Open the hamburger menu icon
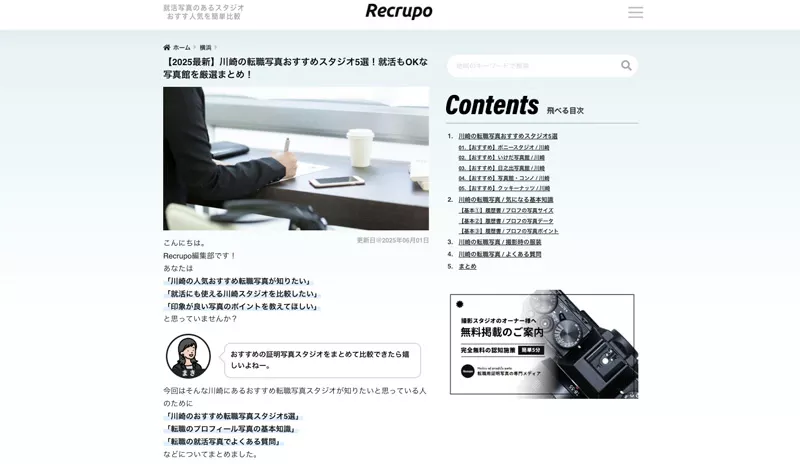 635,12
